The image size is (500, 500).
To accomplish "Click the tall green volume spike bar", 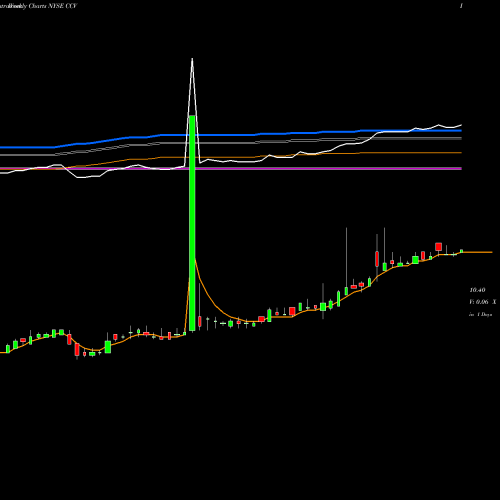I will tap(192, 223).
